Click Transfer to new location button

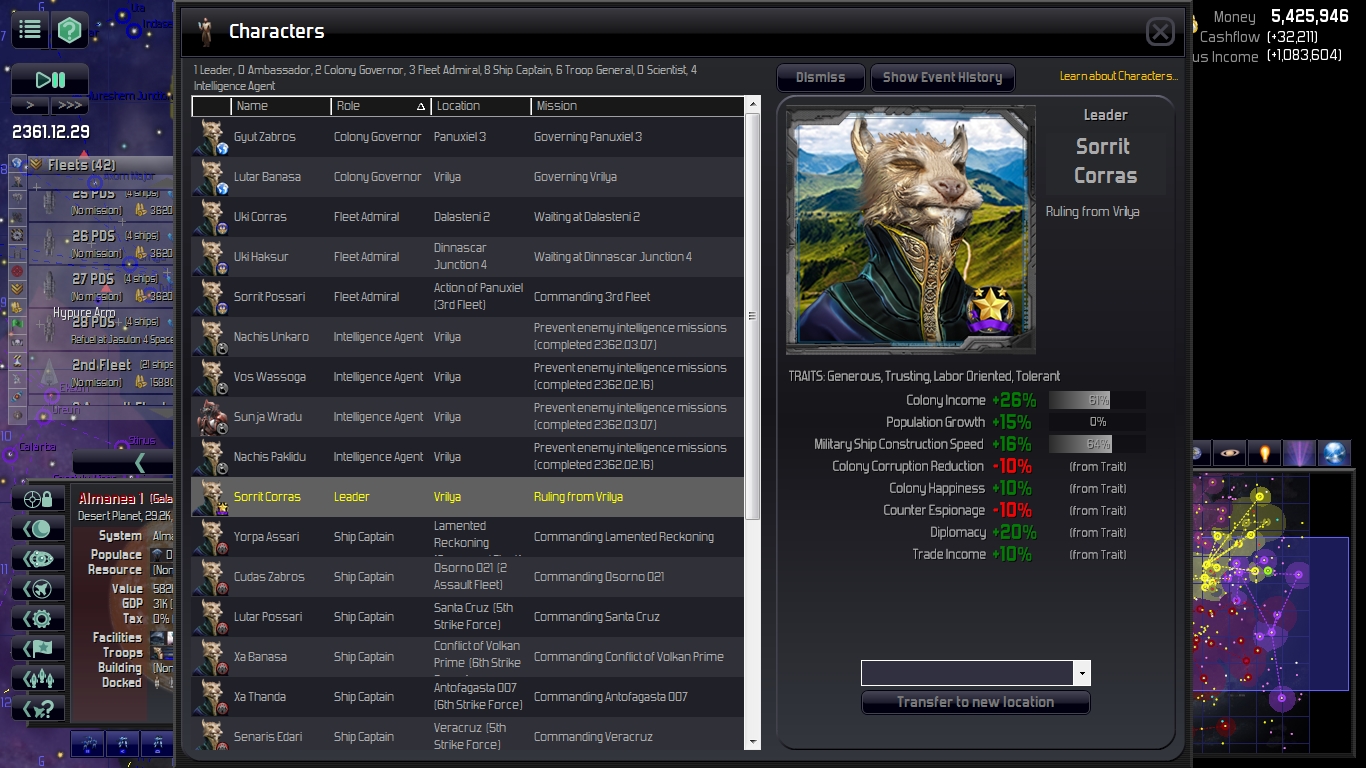(975, 702)
